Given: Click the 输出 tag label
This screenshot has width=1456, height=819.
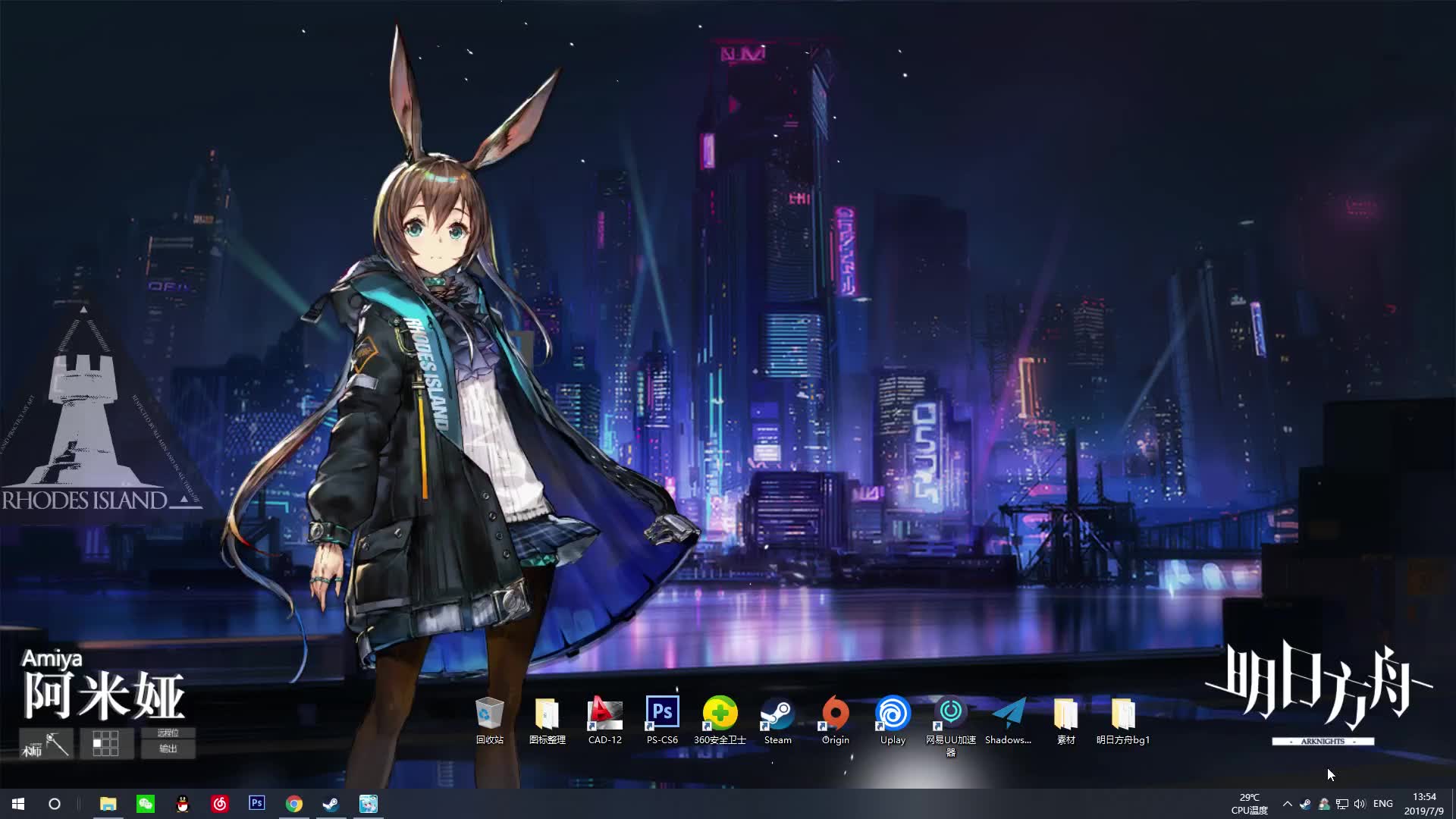Looking at the screenshot, I should click(168, 749).
